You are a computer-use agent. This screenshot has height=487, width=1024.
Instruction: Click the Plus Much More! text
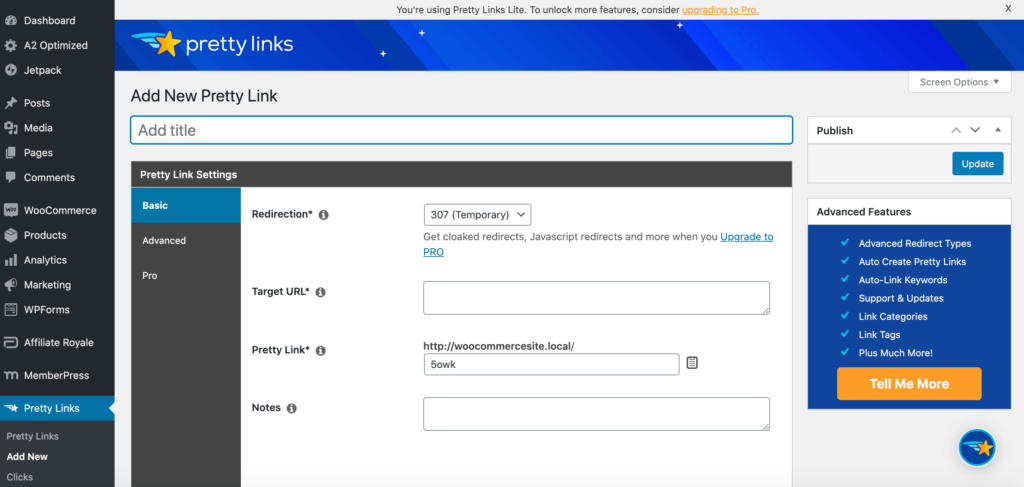(896, 353)
